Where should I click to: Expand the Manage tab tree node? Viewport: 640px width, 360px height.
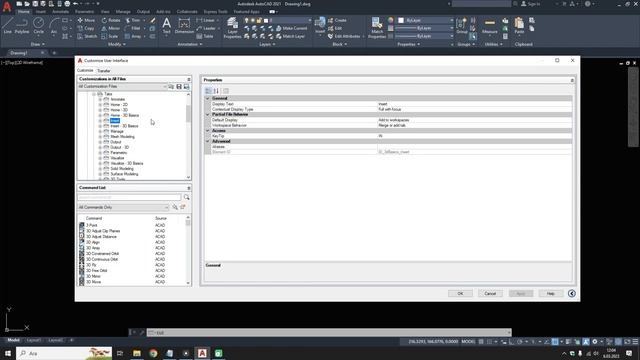pyautogui.click(x=100, y=131)
